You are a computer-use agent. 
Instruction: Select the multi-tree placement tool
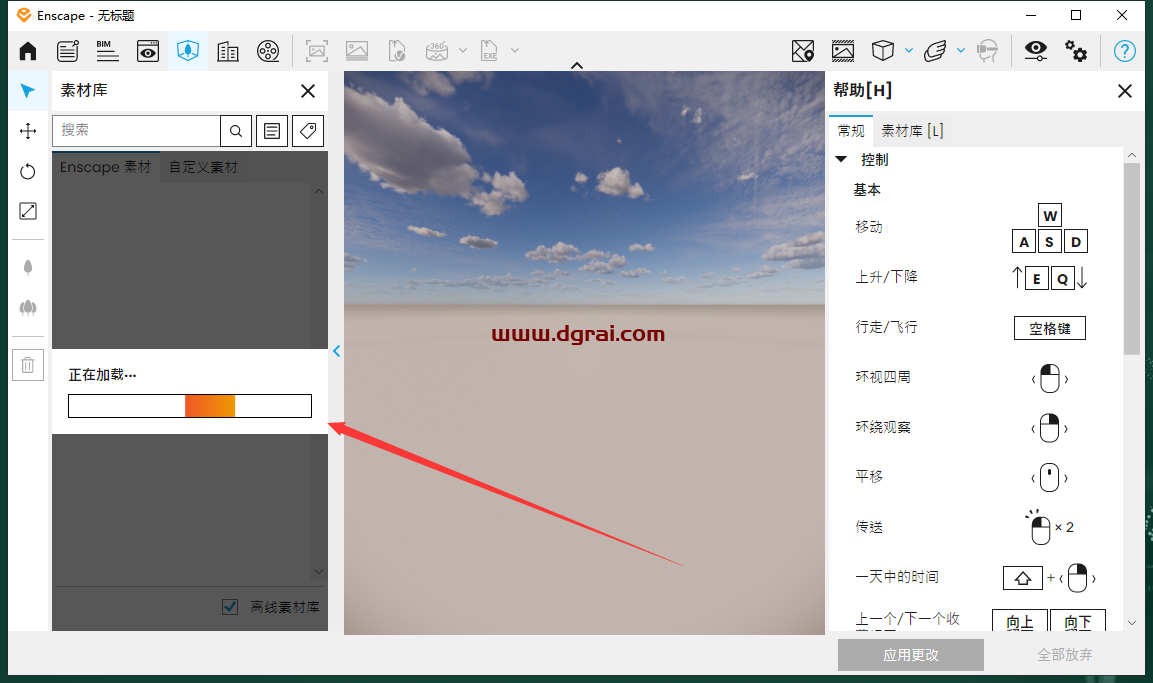(28, 307)
